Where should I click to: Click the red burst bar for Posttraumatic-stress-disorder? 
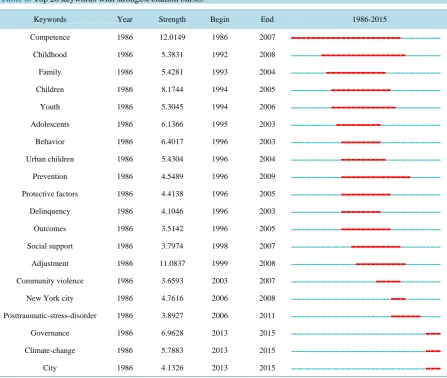(406, 316)
